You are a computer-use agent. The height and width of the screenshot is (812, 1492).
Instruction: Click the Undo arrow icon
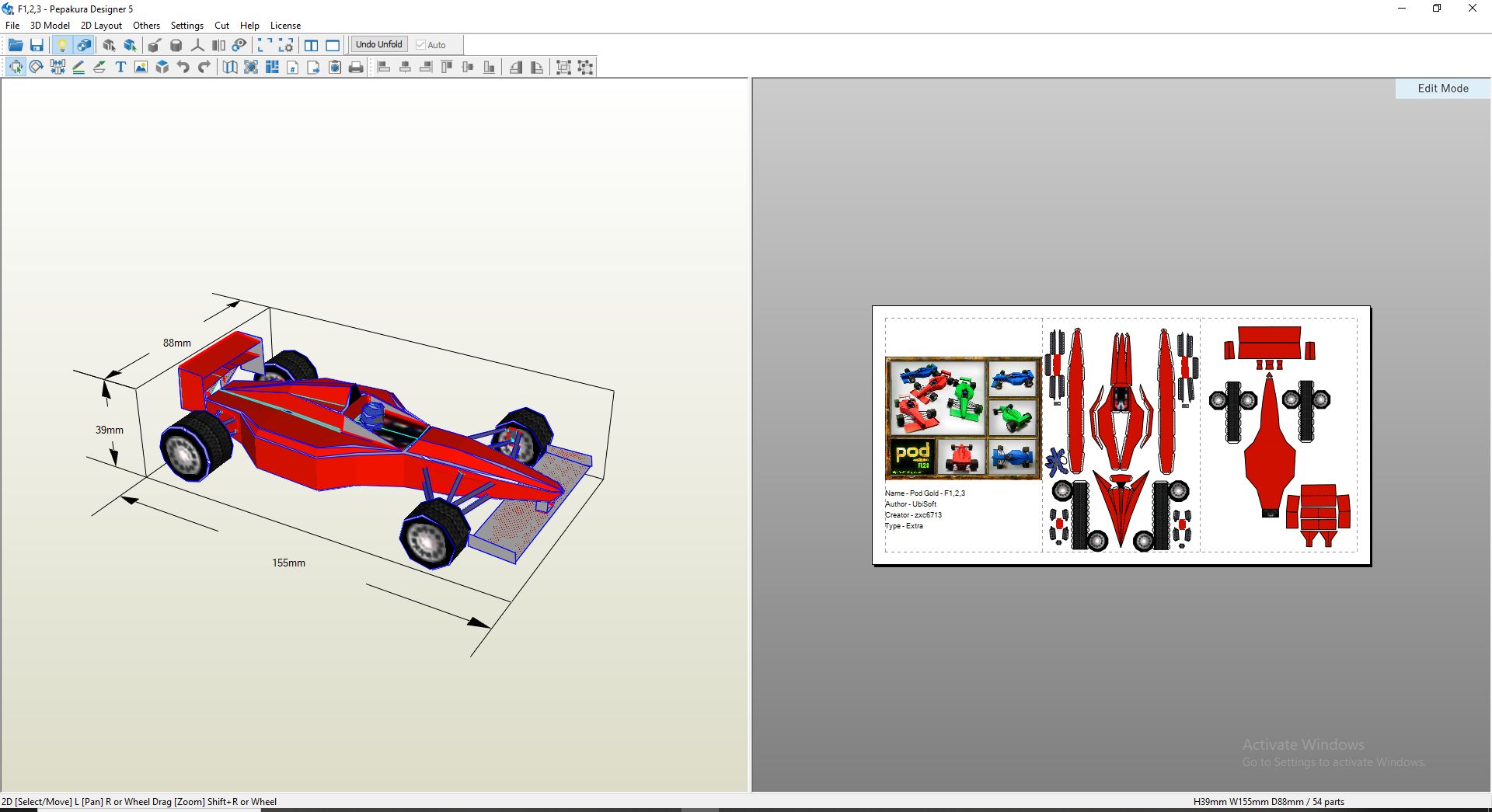[x=183, y=68]
